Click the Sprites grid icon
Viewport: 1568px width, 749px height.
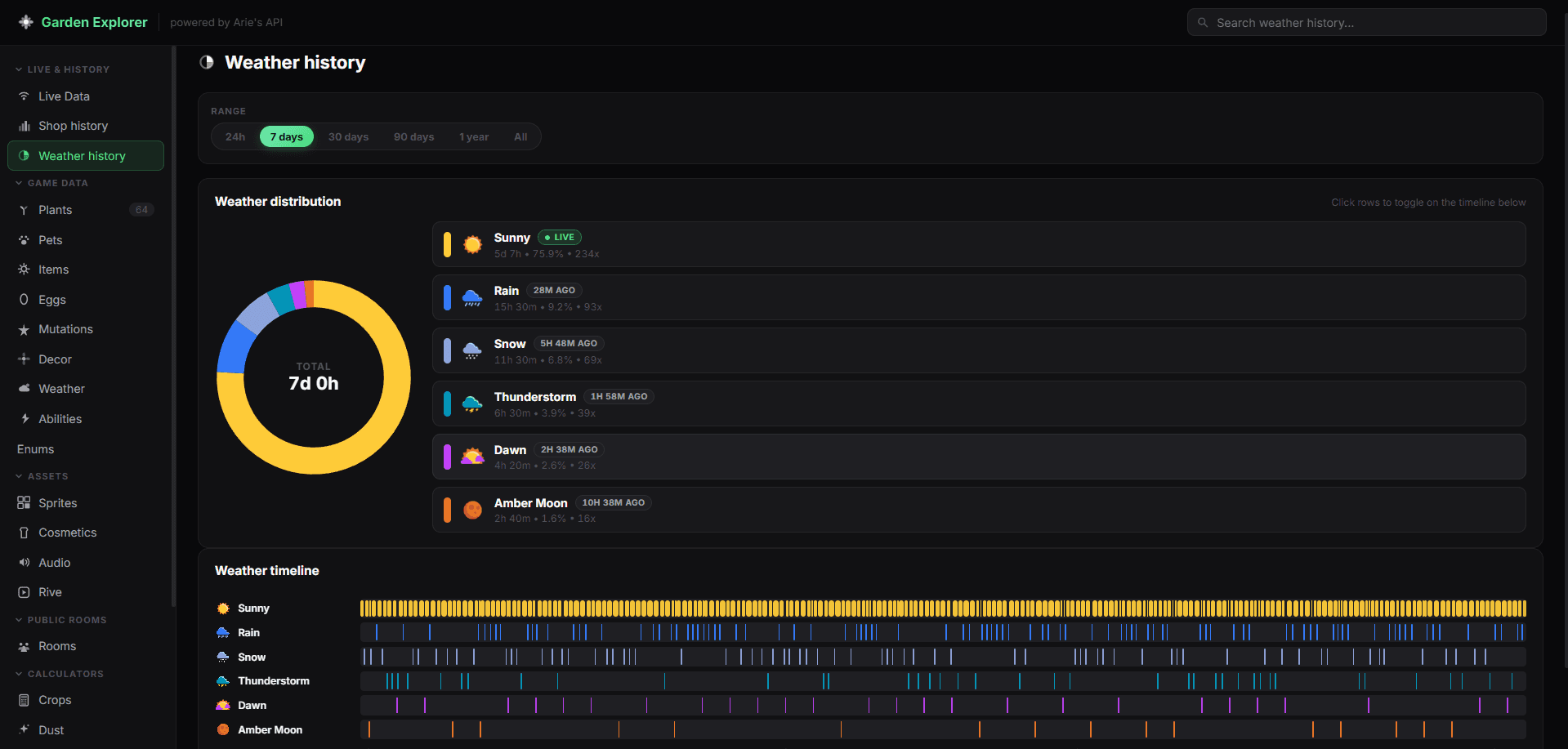(24, 503)
